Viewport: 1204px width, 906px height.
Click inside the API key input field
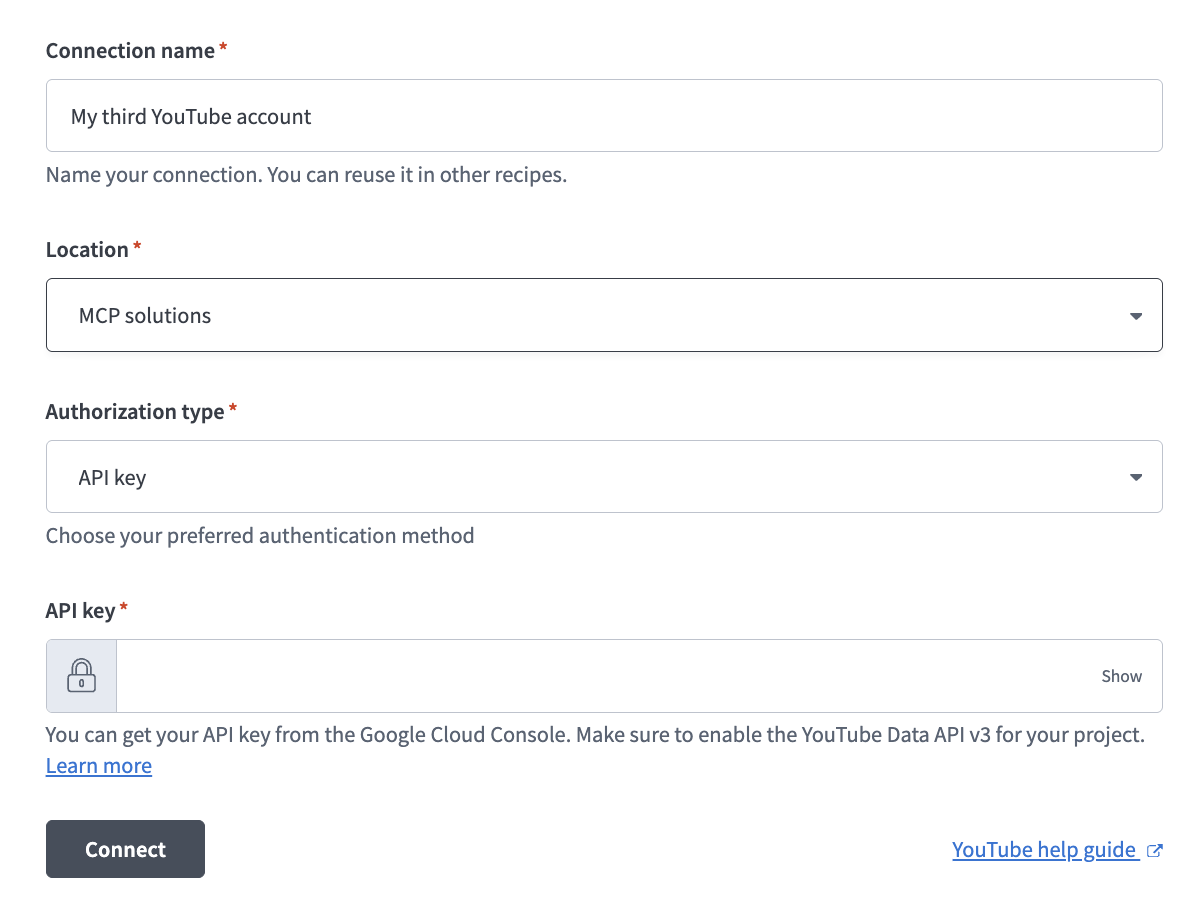pyautogui.click(x=604, y=676)
